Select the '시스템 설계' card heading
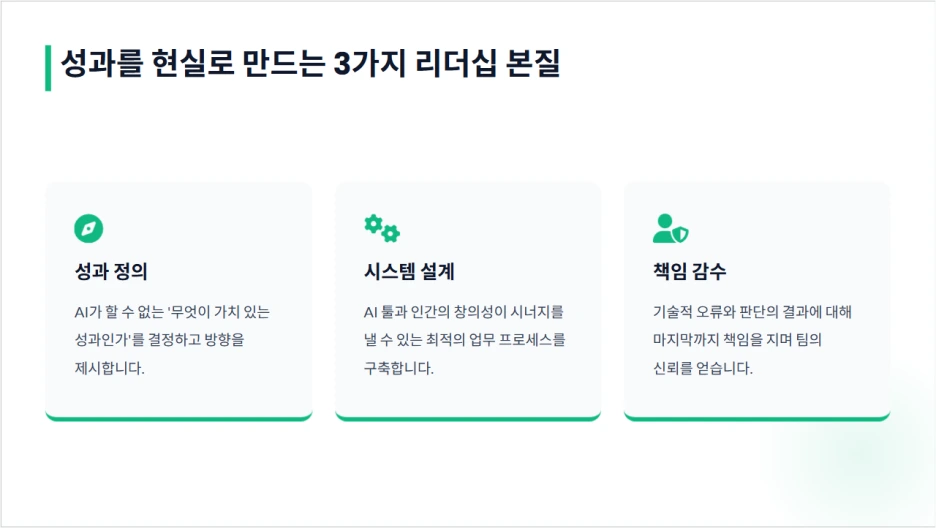 tap(408, 271)
